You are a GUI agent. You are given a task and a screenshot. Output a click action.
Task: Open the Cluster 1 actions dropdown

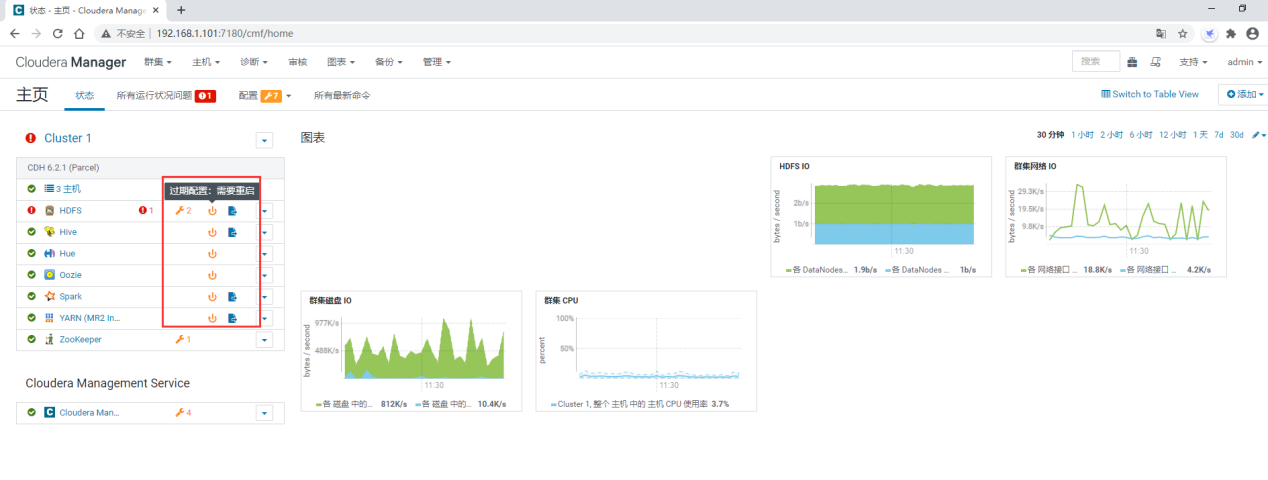pos(265,139)
